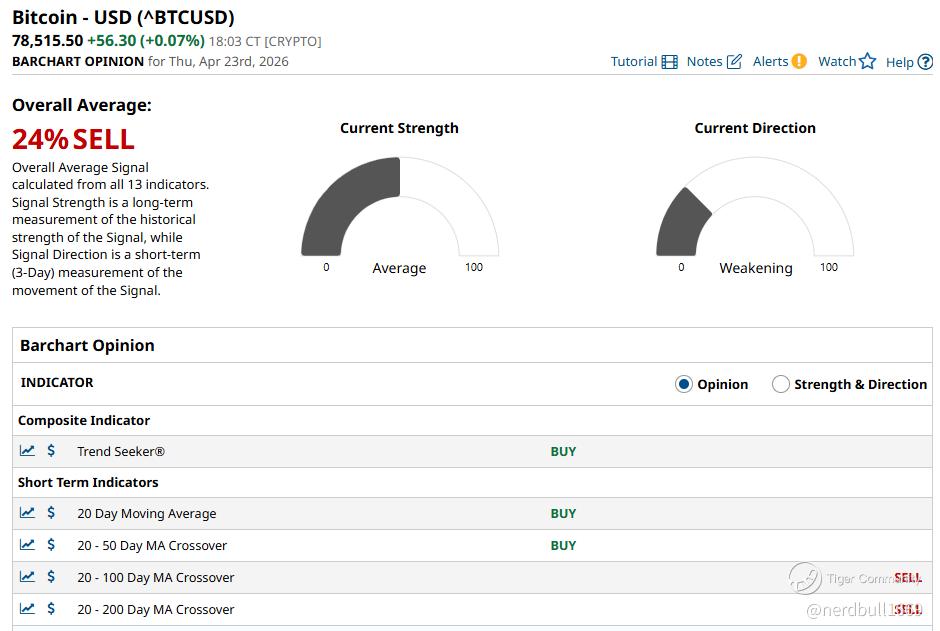This screenshot has width=940, height=631.
Task: Click the Watch star icon
Action: click(867, 61)
